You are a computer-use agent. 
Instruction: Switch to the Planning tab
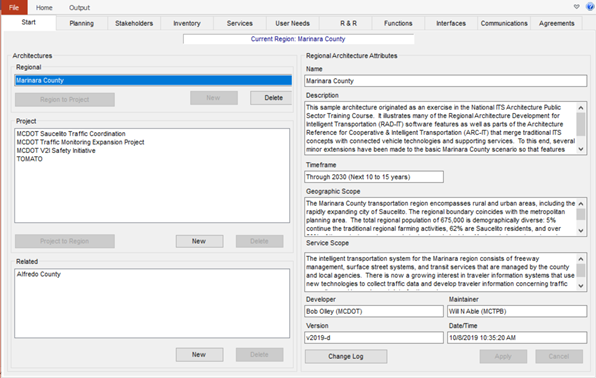(x=81, y=23)
